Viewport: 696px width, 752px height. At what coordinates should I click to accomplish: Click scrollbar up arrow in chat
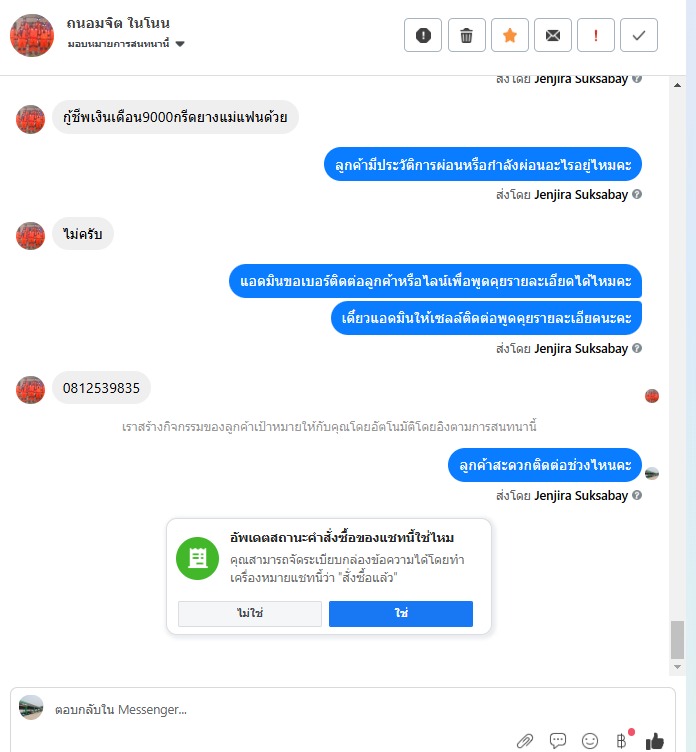point(677,85)
